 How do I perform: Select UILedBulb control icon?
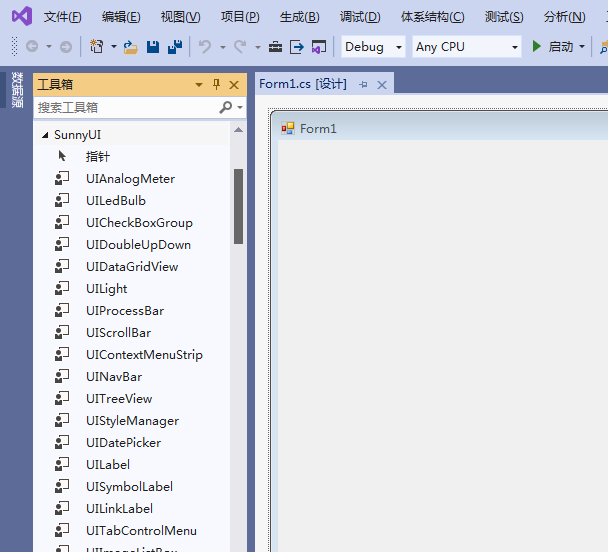tap(62, 200)
